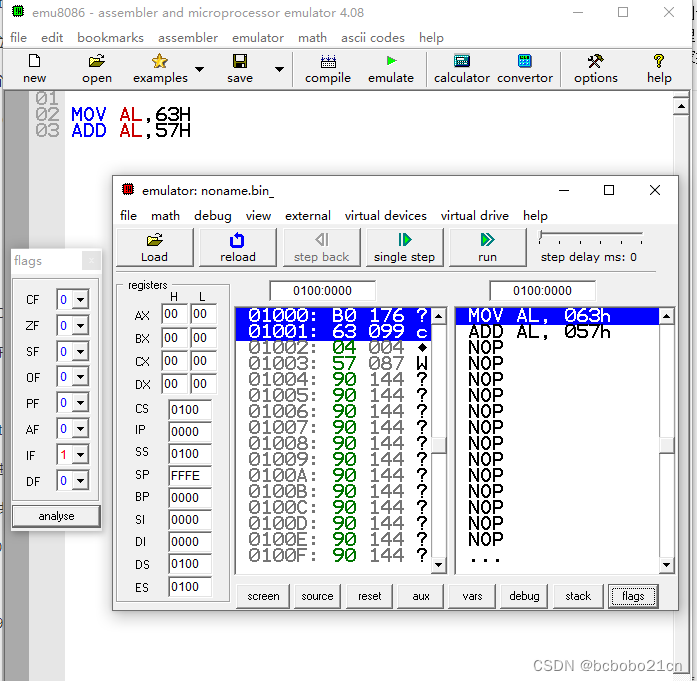Open the PF flag dropdown
Screen dimensions: 697x681
pyautogui.click(x=80, y=403)
